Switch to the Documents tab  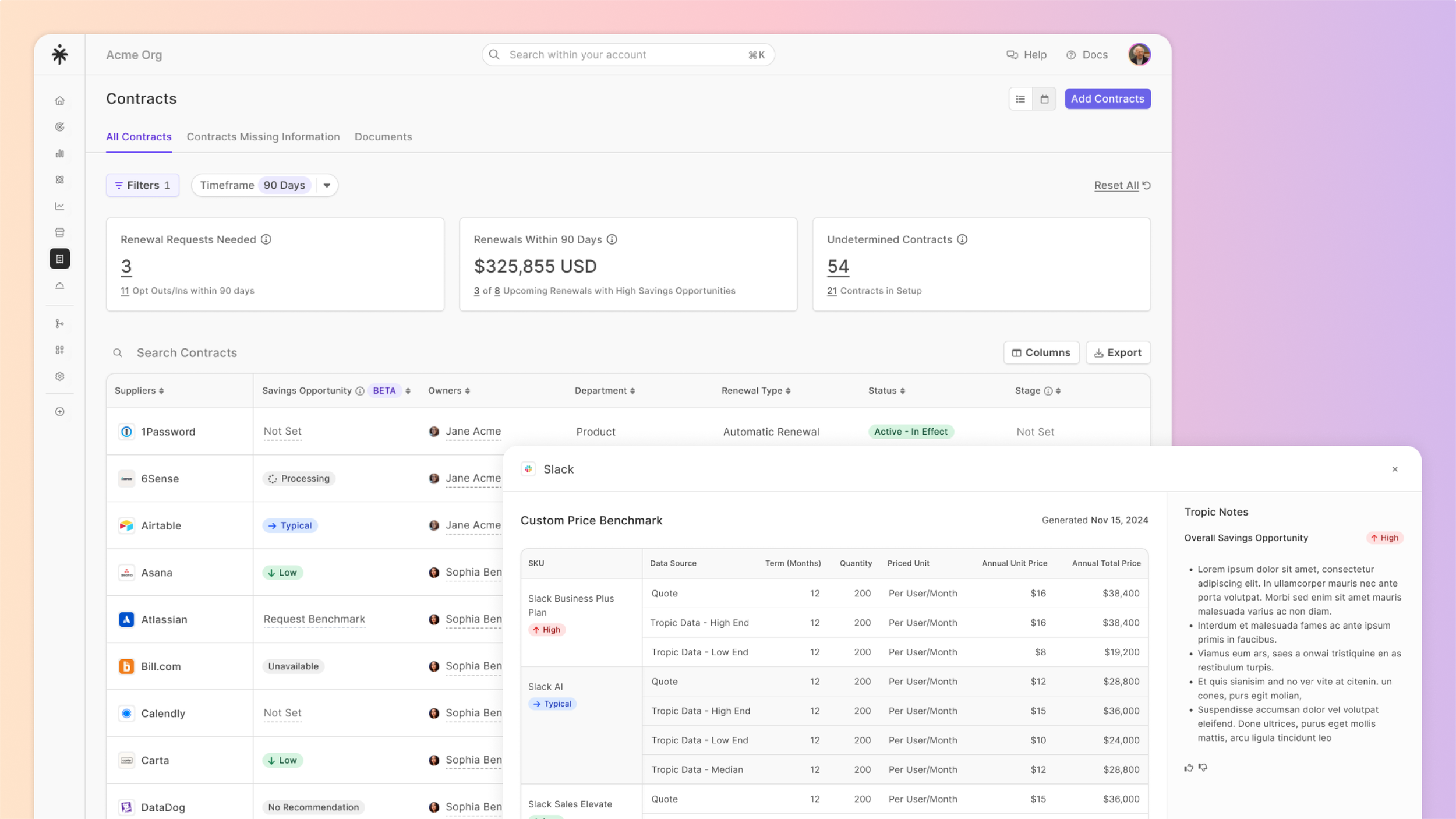coord(383,137)
